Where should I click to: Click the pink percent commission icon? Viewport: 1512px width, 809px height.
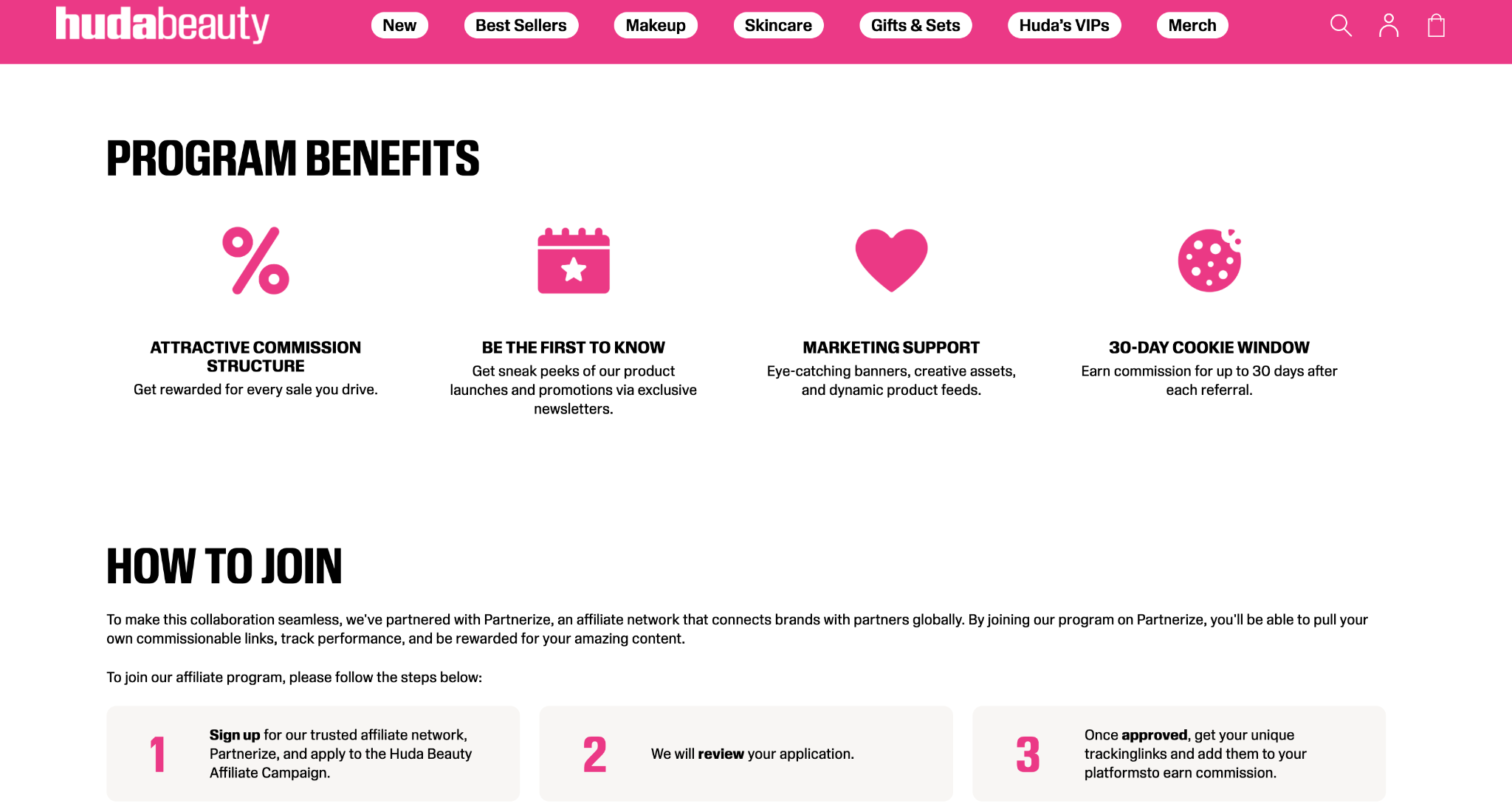tap(255, 261)
